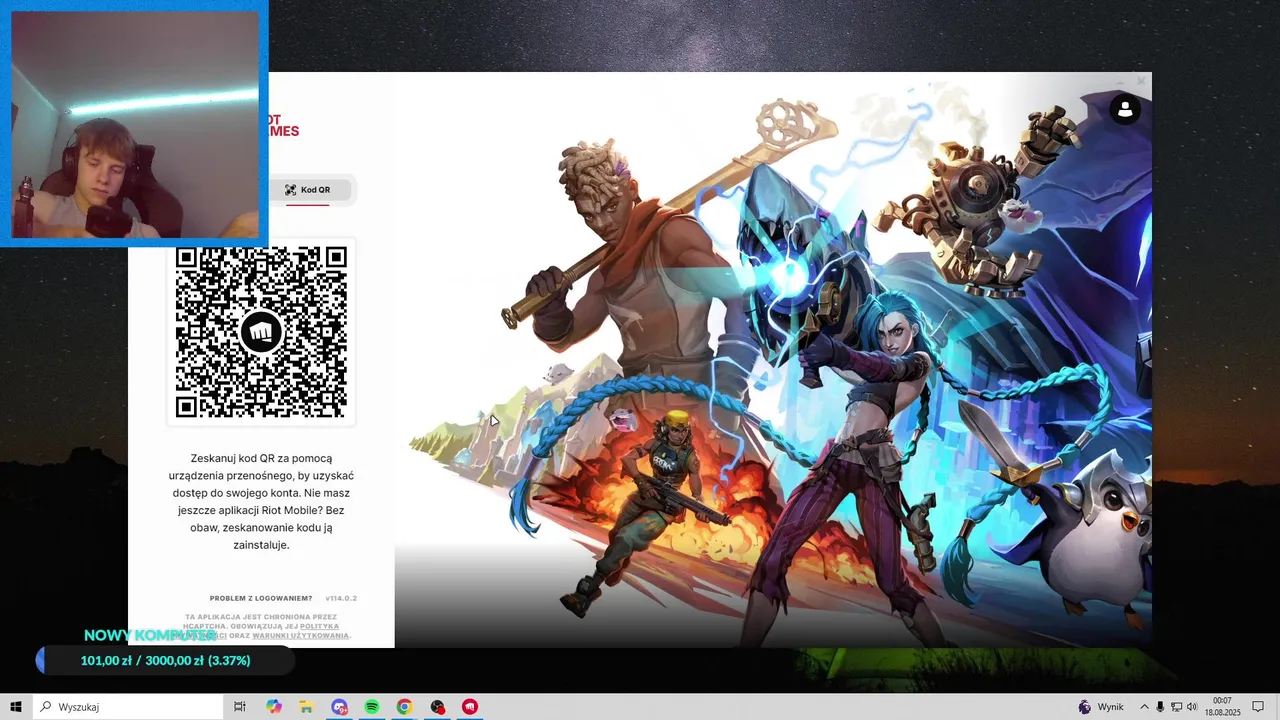Open the Warunki użytkowania link
The width and height of the screenshot is (1280, 720).
301,636
